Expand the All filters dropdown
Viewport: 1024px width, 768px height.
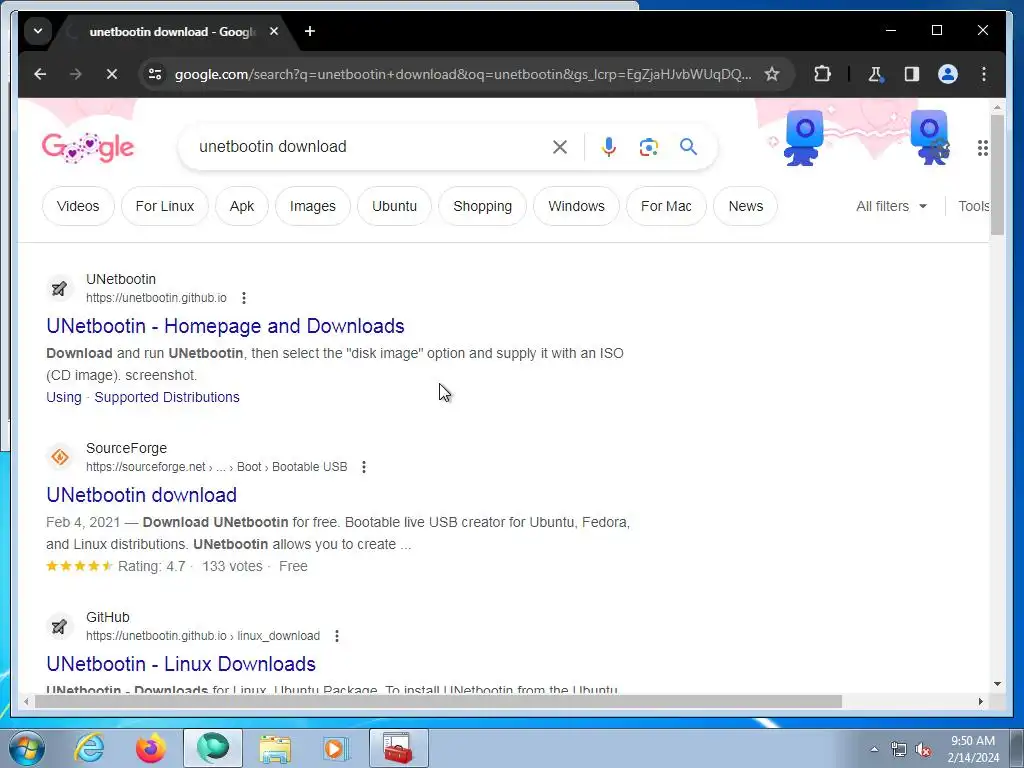(x=891, y=206)
